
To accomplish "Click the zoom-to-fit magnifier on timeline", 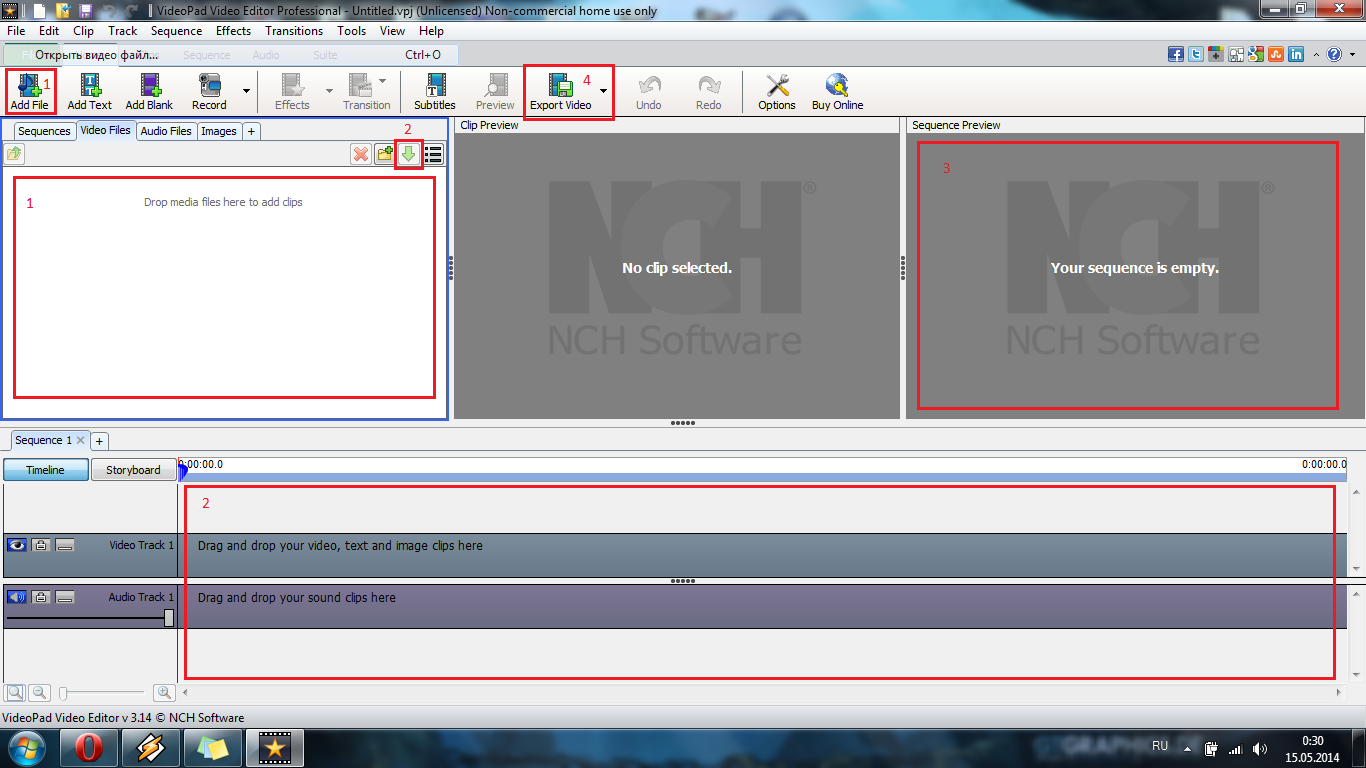I will pos(15,692).
